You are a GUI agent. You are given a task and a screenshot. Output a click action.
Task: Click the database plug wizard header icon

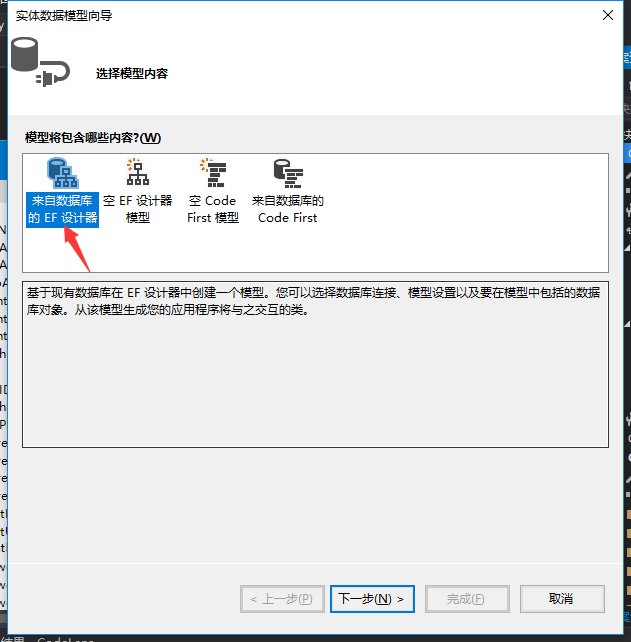coord(40,62)
